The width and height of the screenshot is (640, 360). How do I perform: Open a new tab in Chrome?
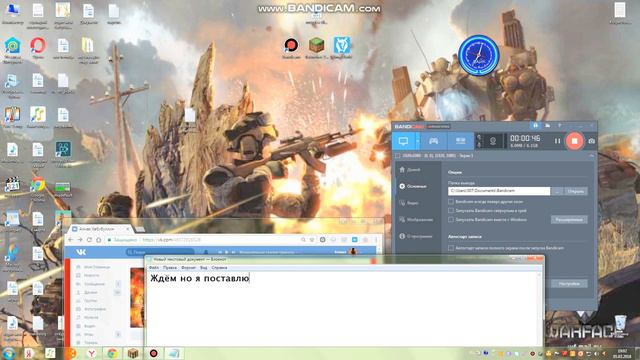140,229
